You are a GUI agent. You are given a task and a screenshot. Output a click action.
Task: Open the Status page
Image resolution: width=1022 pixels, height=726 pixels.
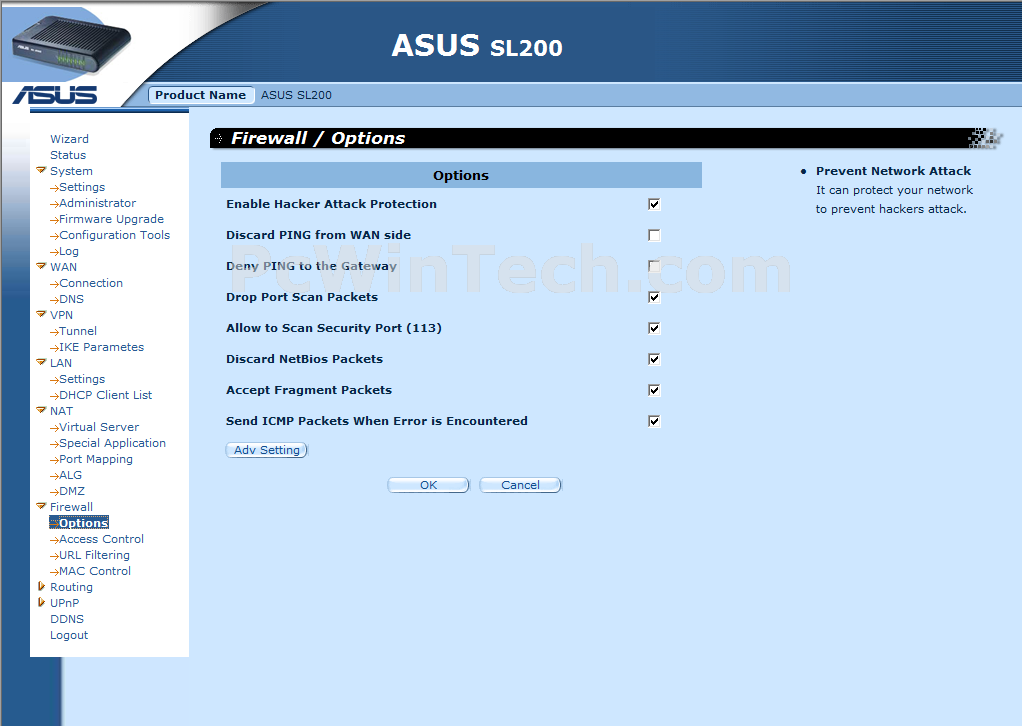(x=68, y=155)
